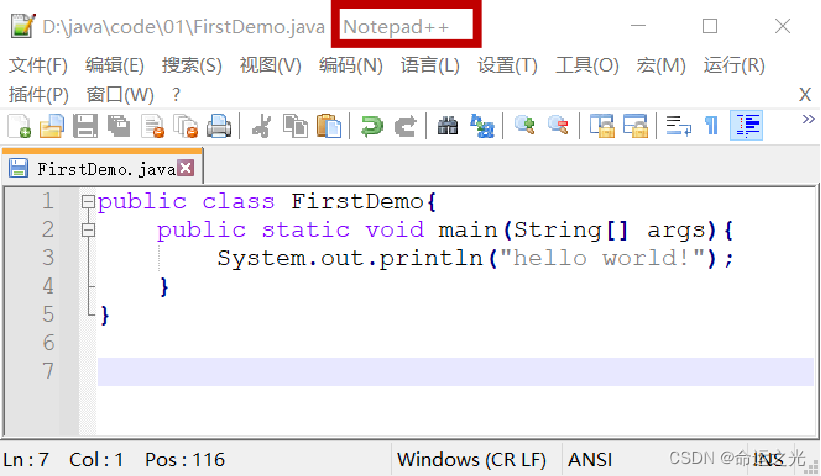Cut selection with the scissors icon

[x=261, y=126]
